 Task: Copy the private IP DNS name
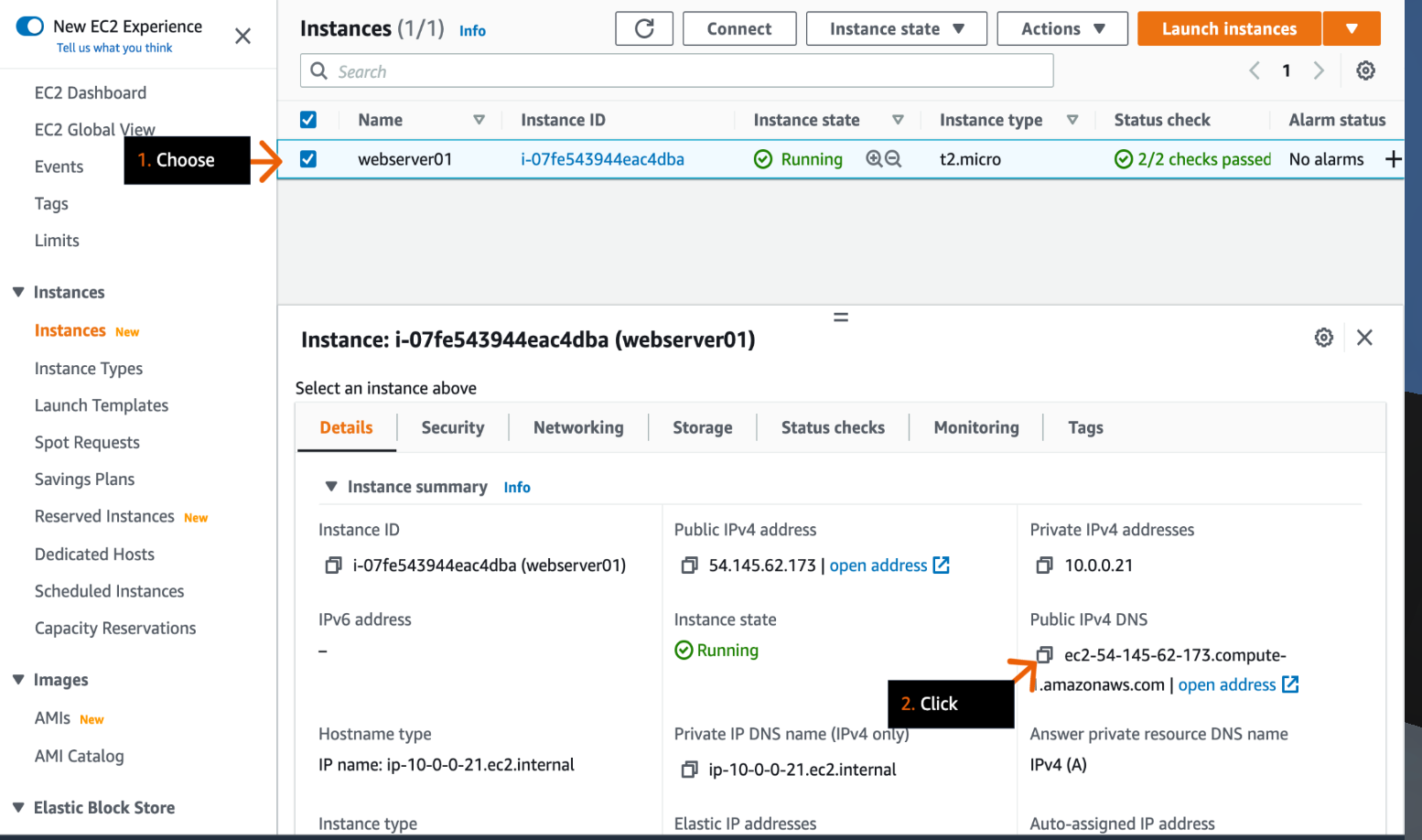coord(689,770)
